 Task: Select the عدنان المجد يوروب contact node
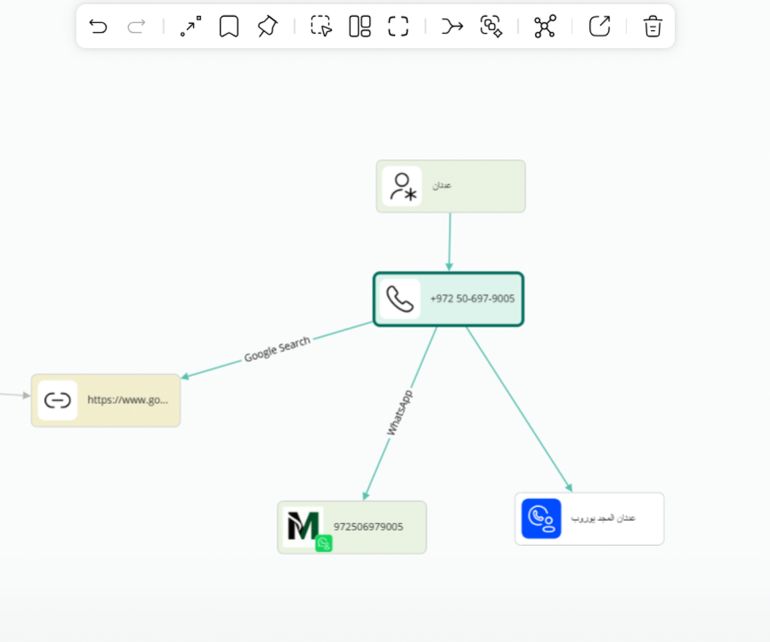point(589,518)
